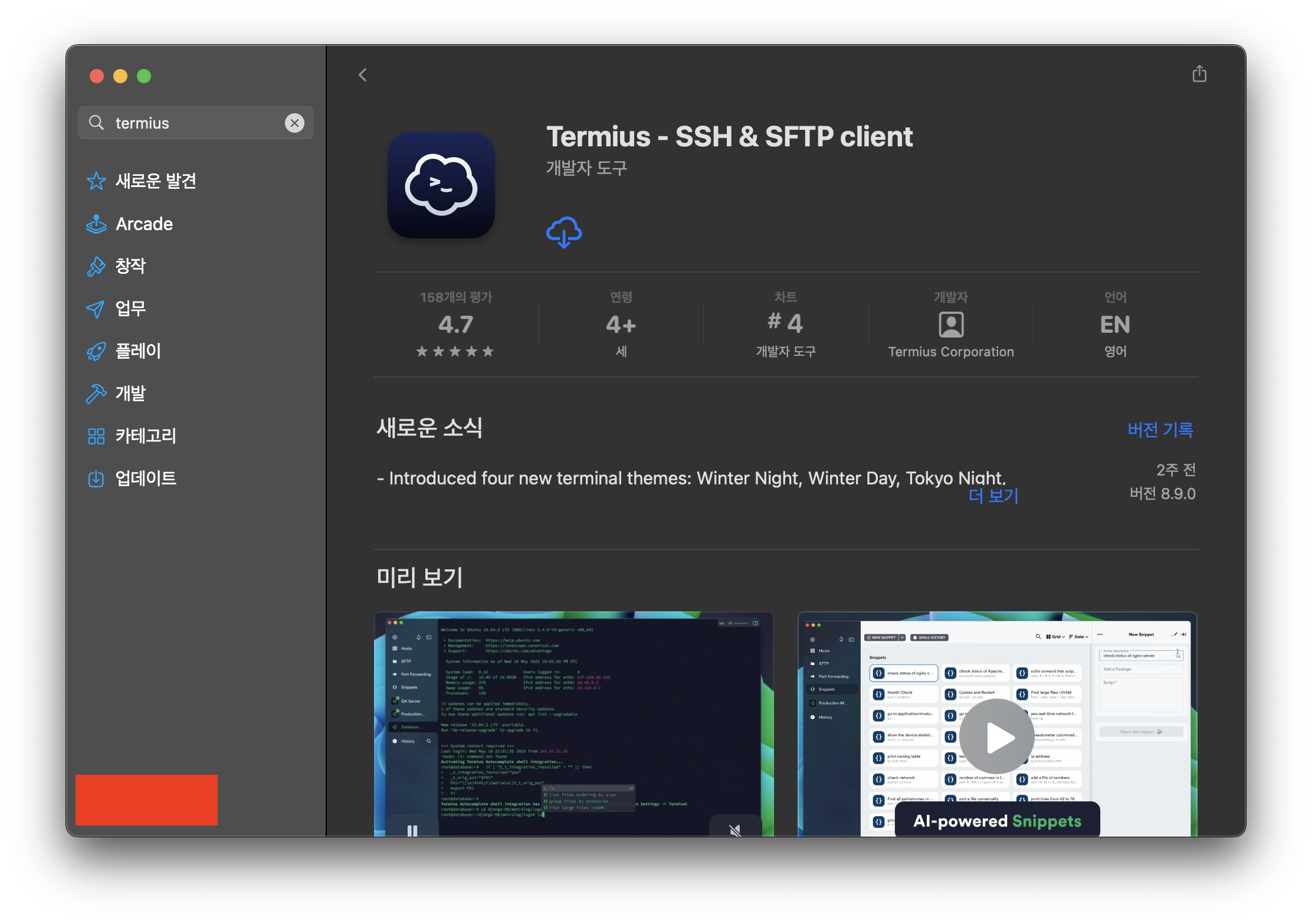Pause the first preview video

412,830
